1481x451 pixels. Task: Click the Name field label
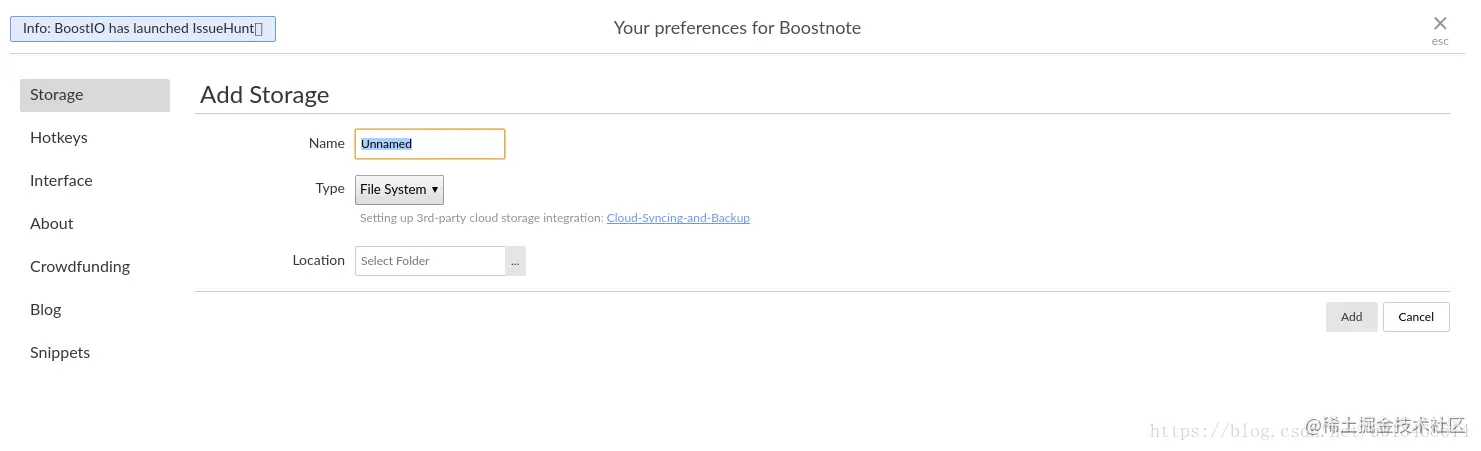click(326, 144)
